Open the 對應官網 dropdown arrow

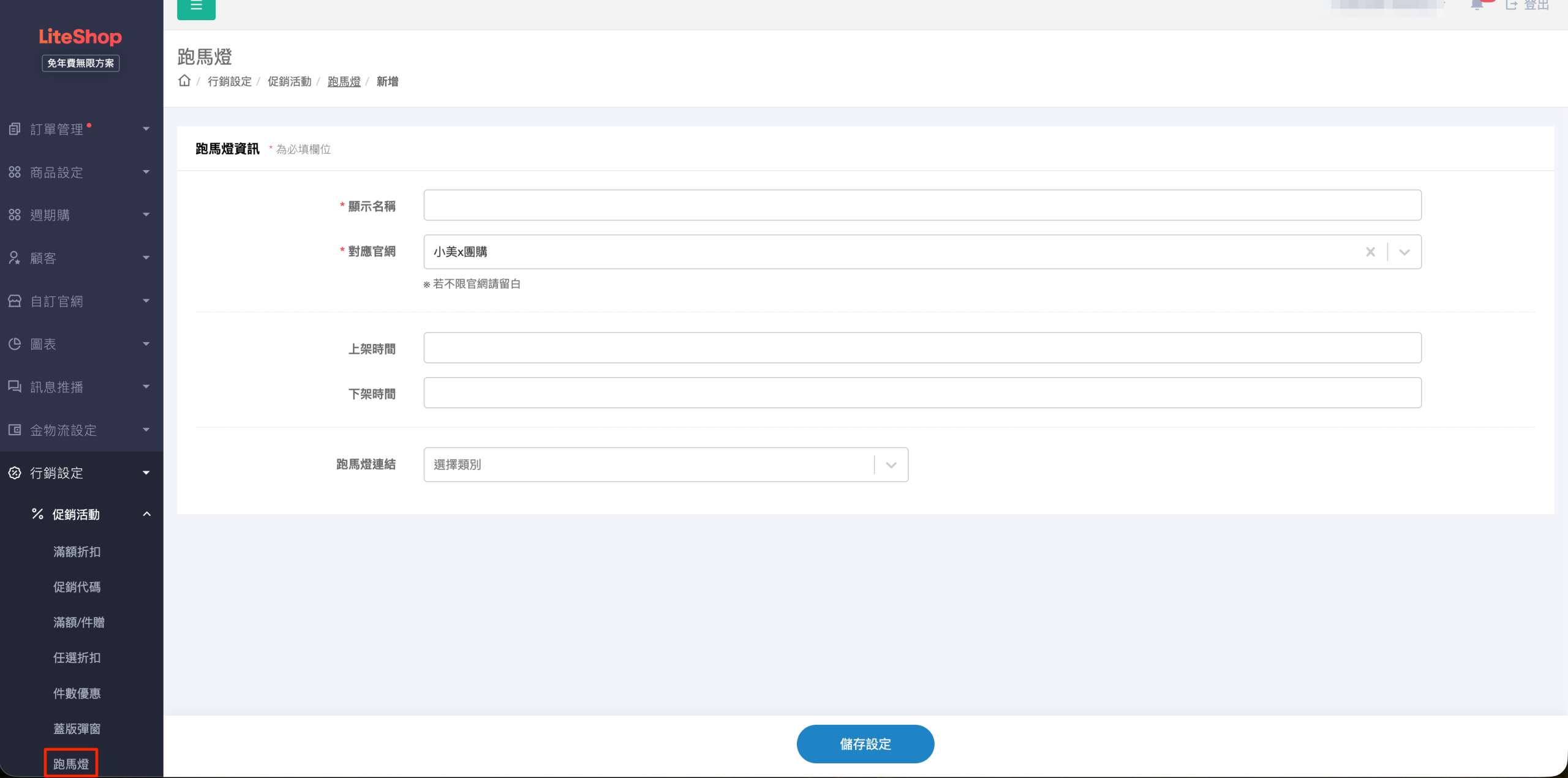1404,252
